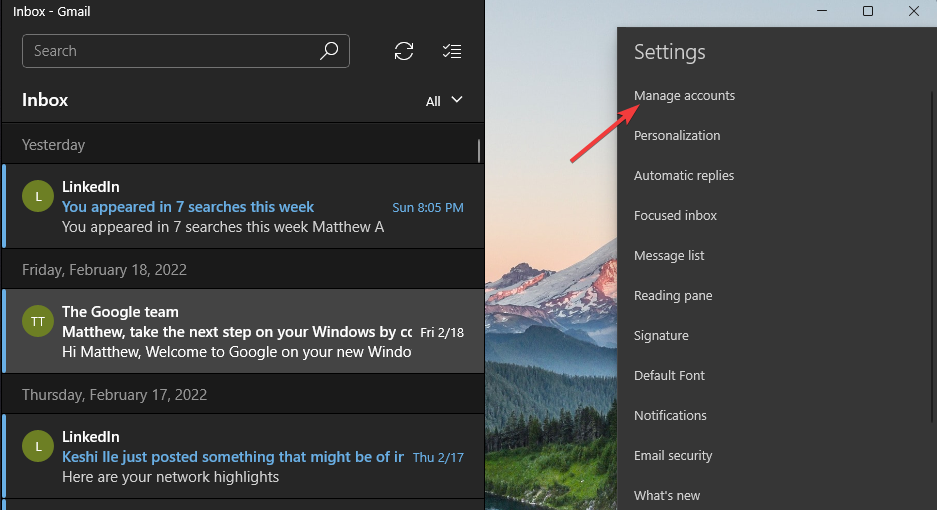Viewport: 937px width, 510px height.
Task: Select the Signature setting
Action: (x=661, y=336)
